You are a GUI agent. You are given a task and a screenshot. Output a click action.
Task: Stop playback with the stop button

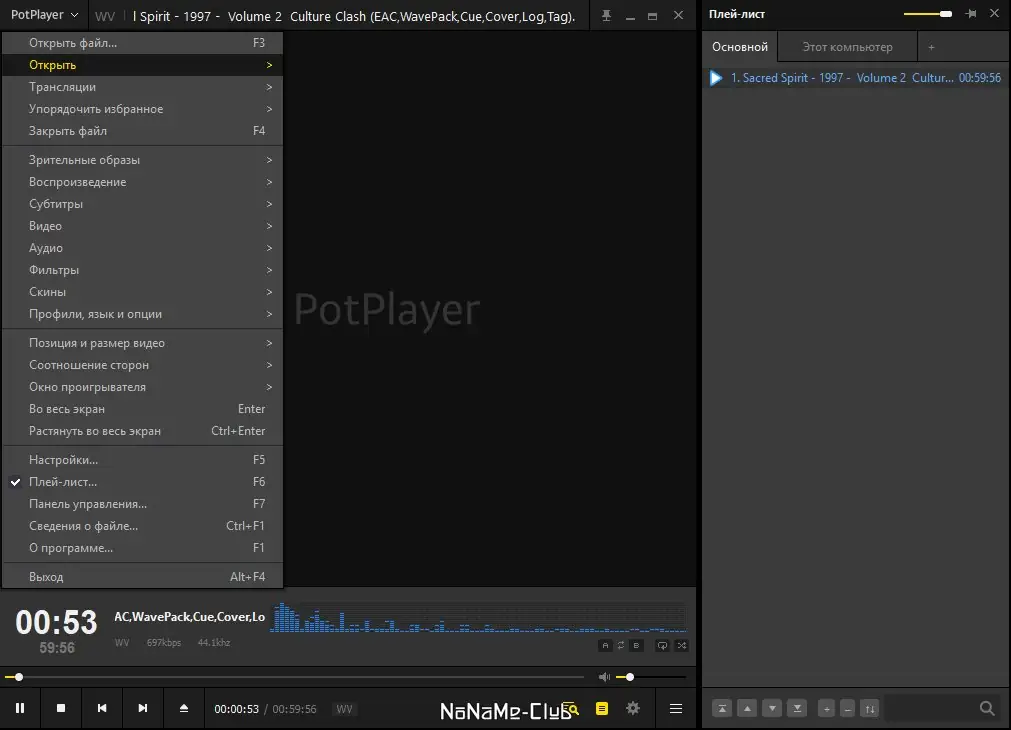(x=61, y=708)
